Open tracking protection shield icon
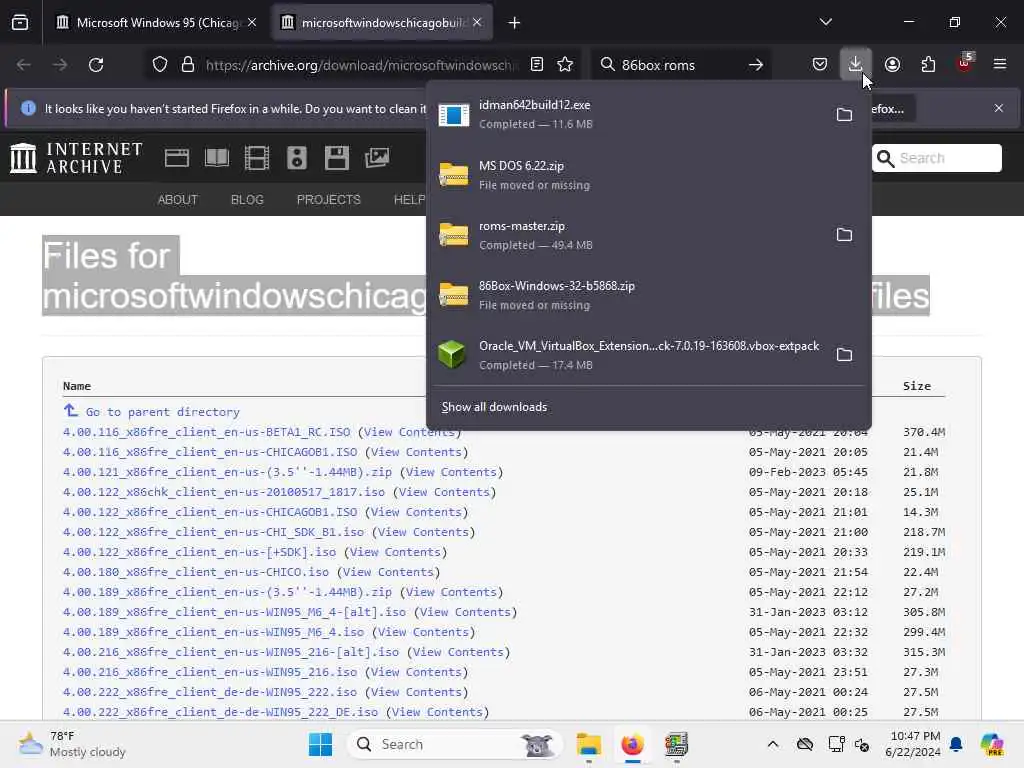Image resolution: width=1024 pixels, height=768 pixels. click(160, 65)
